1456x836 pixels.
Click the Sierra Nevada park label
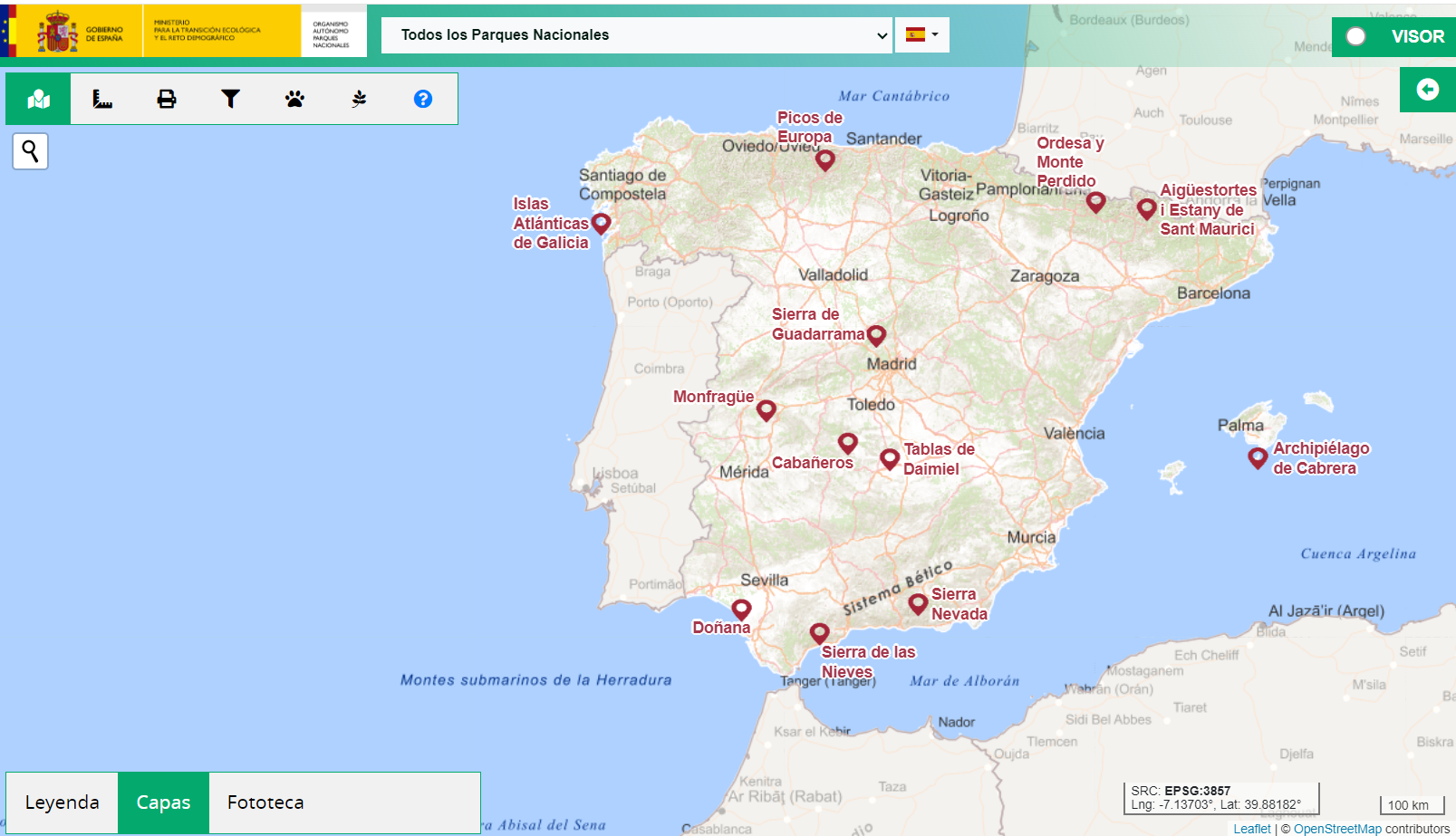(x=959, y=604)
